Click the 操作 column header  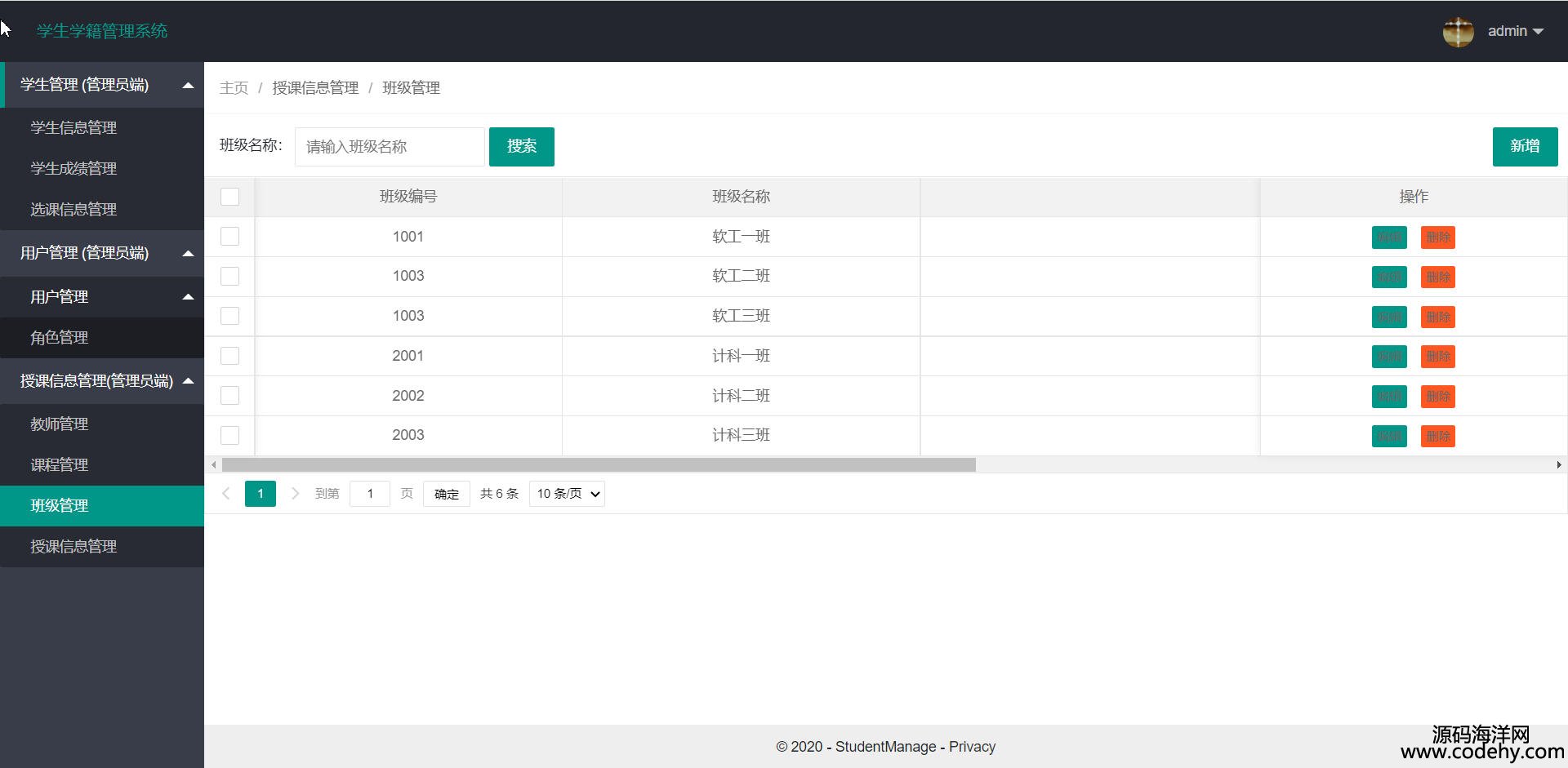tap(1414, 197)
